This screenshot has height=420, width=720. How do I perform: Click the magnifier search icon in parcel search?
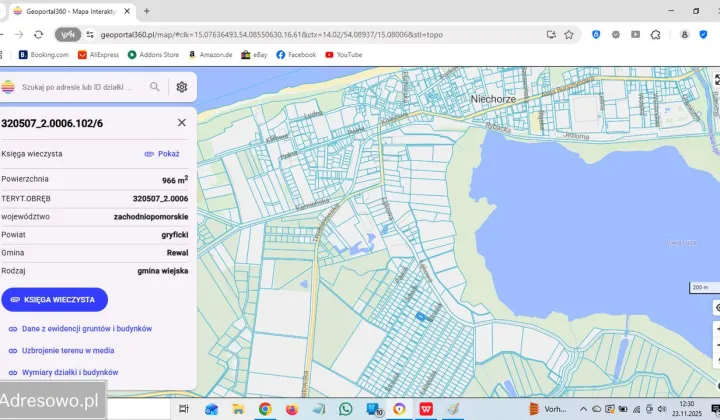click(155, 87)
